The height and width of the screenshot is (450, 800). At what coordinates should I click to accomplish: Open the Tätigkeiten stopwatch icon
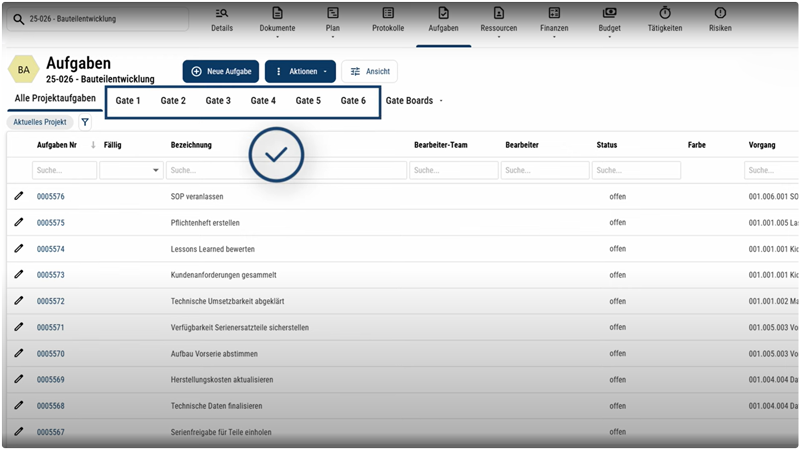pyautogui.click(x=664, y=13)
